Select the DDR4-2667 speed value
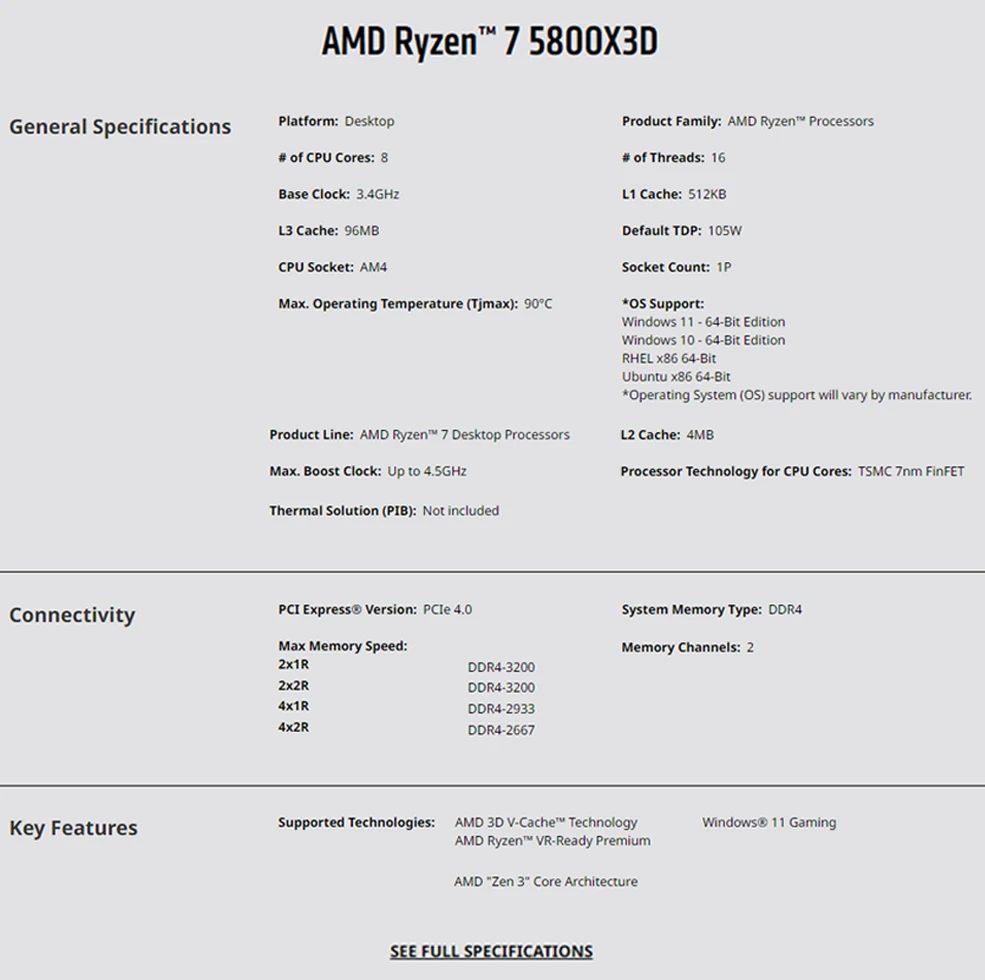This screenshot has height=980, width=985. click(501, 730)
